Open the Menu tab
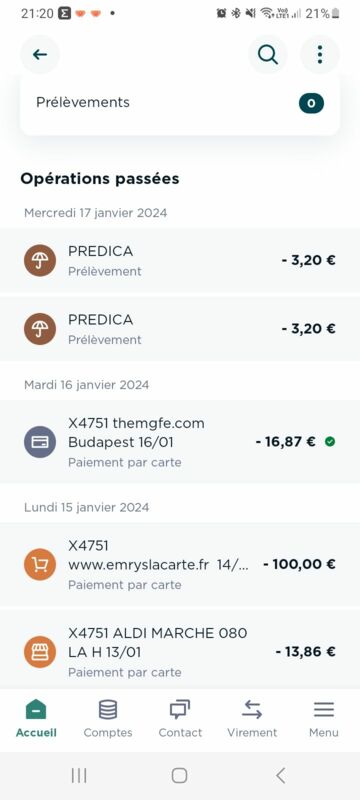360x800 pixels. (x=324, y=719)
